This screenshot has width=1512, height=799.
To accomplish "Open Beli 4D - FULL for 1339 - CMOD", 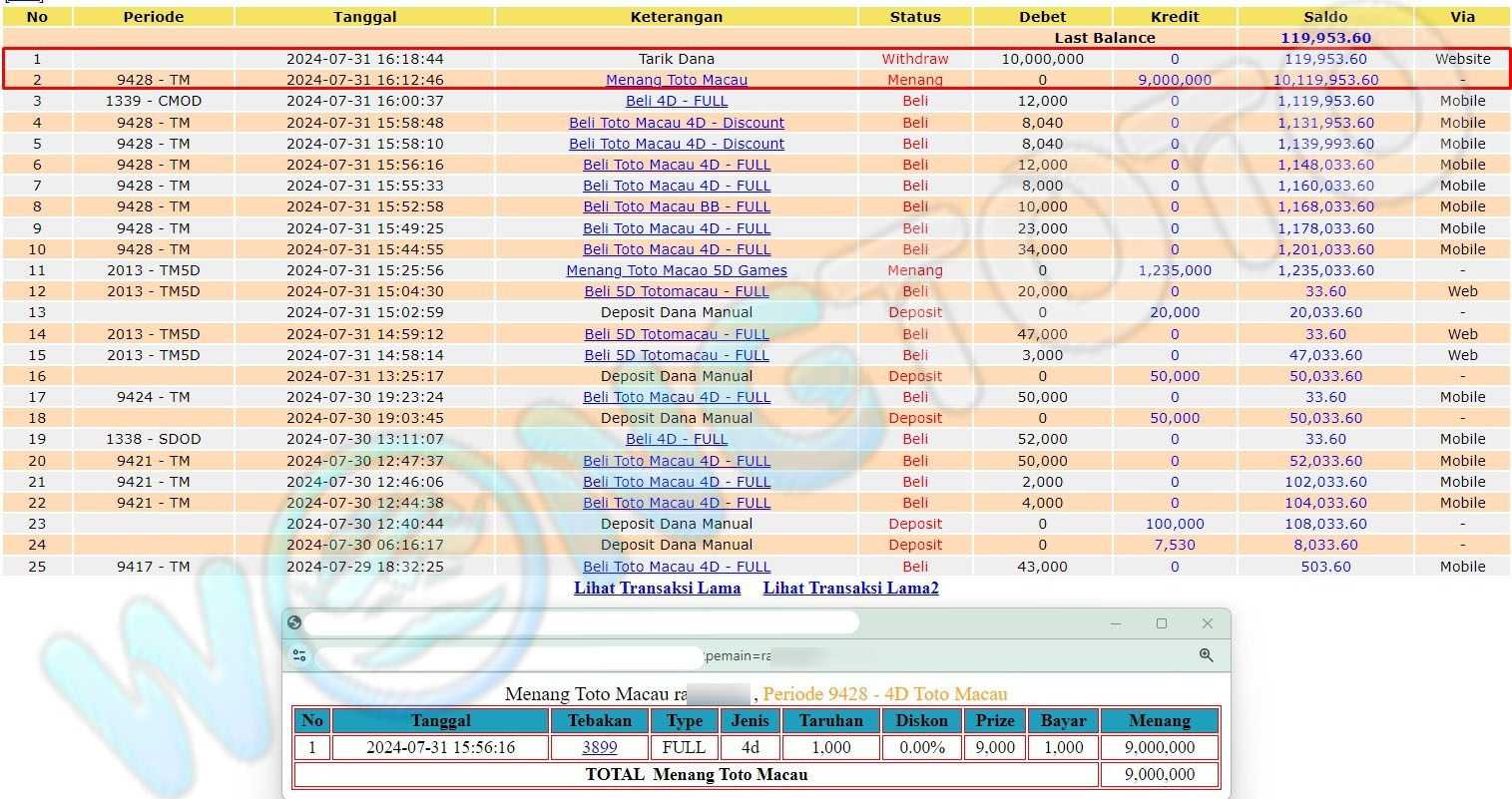I will (676, 101).
